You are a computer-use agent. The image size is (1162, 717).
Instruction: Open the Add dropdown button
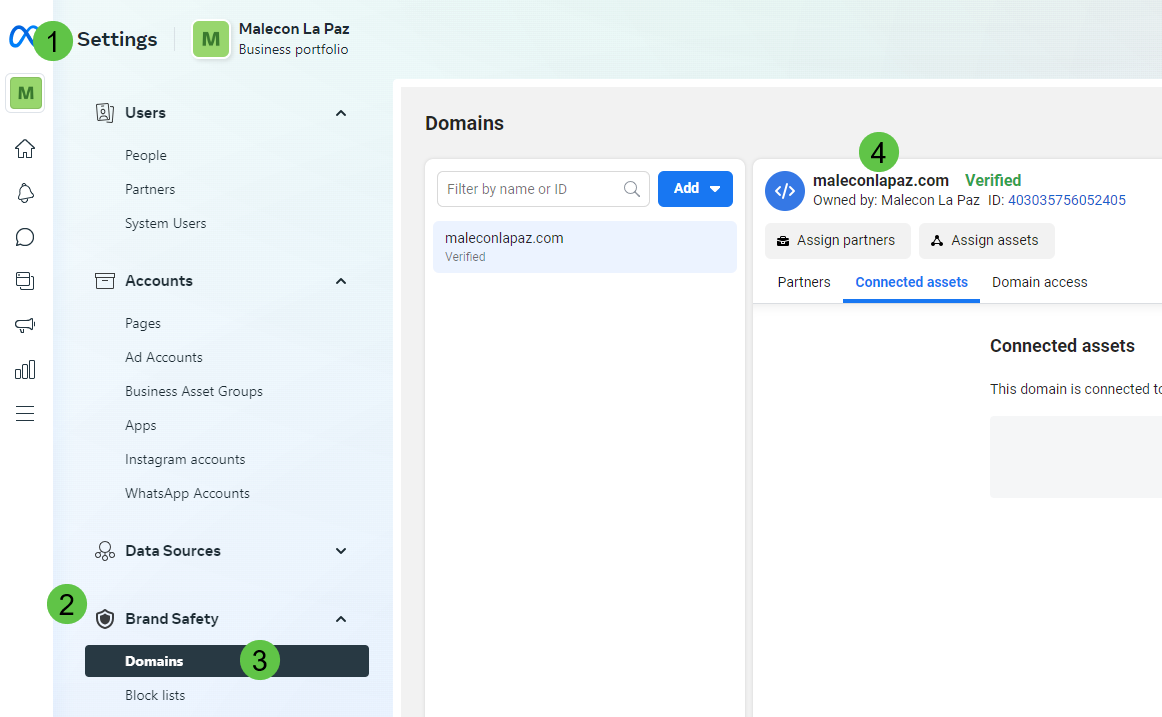pyautogui.click(x=695, y=189)
